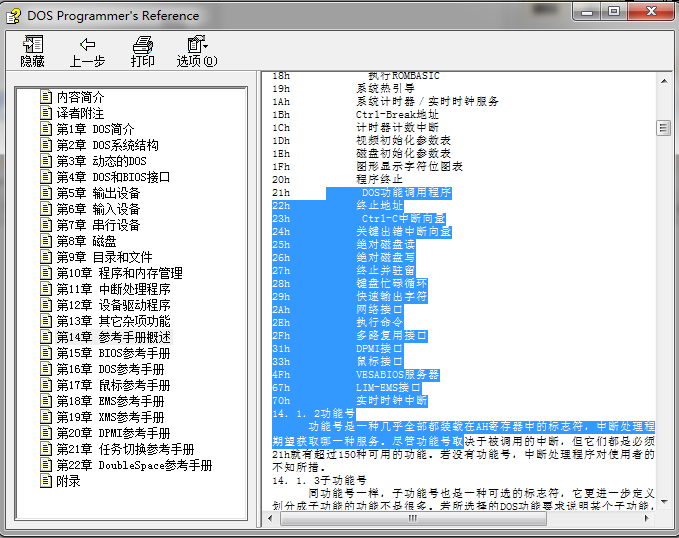Screen dimensions: 679x538
Task: Open chapter 第19章 XMS参考手册
Action: coord(110,418)
